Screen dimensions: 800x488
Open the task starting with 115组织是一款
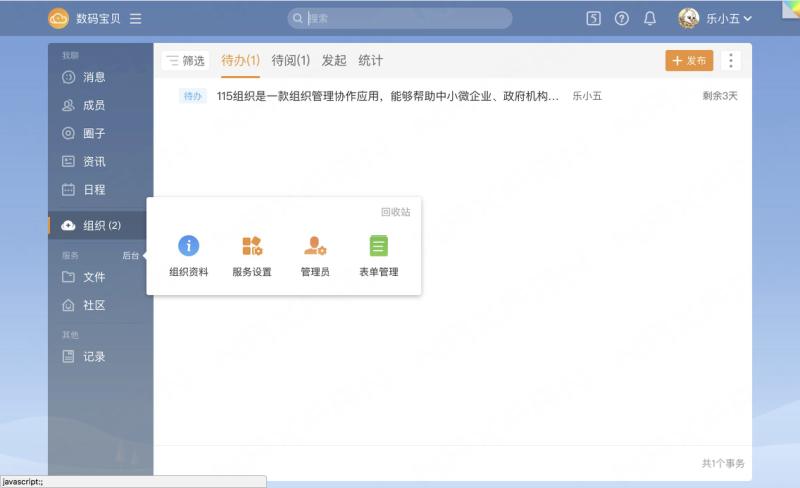point(388,96)
